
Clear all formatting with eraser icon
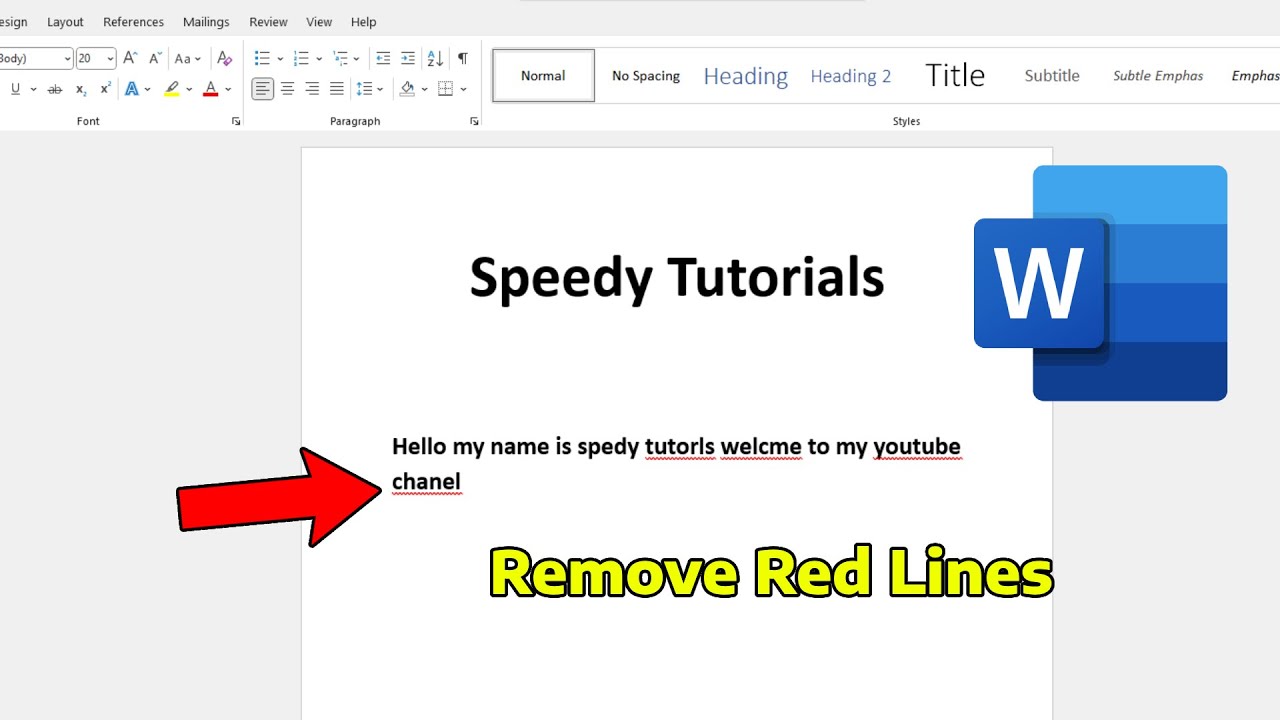pos(225,58)
